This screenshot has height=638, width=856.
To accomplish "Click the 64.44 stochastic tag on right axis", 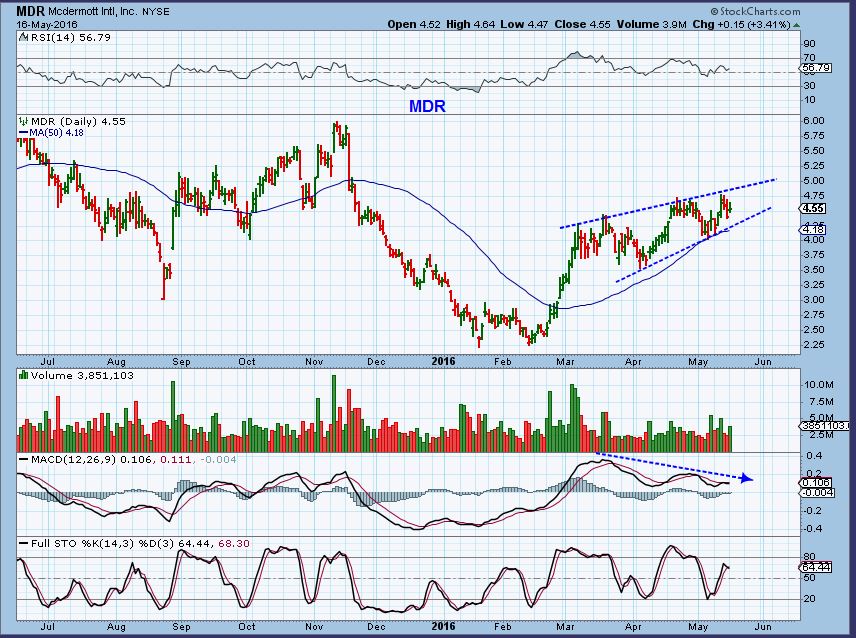I will [816, 568].
